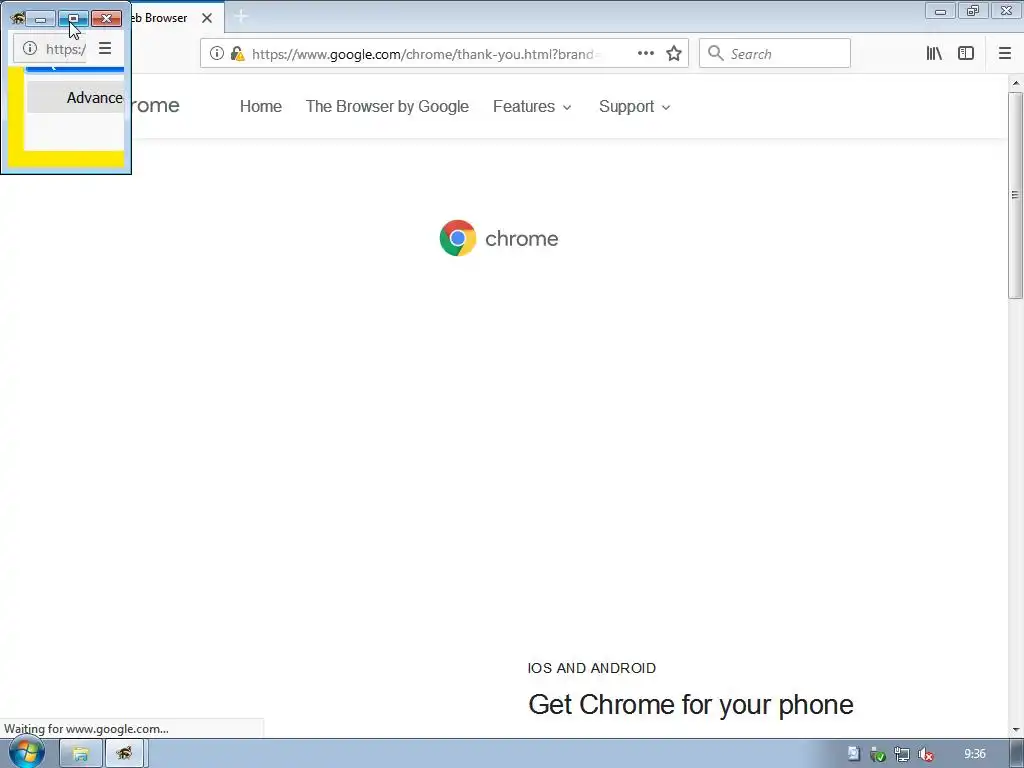Close the Web Browser tab
The width and height of the screenshot is (1024, 768).
(207, 18)
